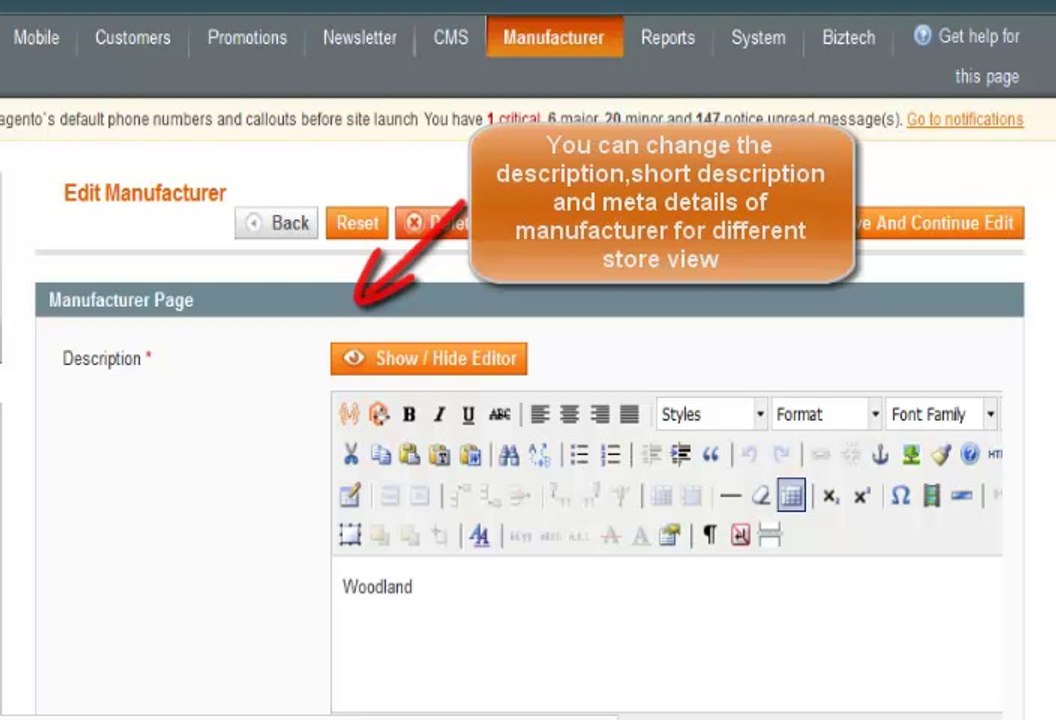
Task: Open the Styles dropdown
Action: click(x=713, y=414)
